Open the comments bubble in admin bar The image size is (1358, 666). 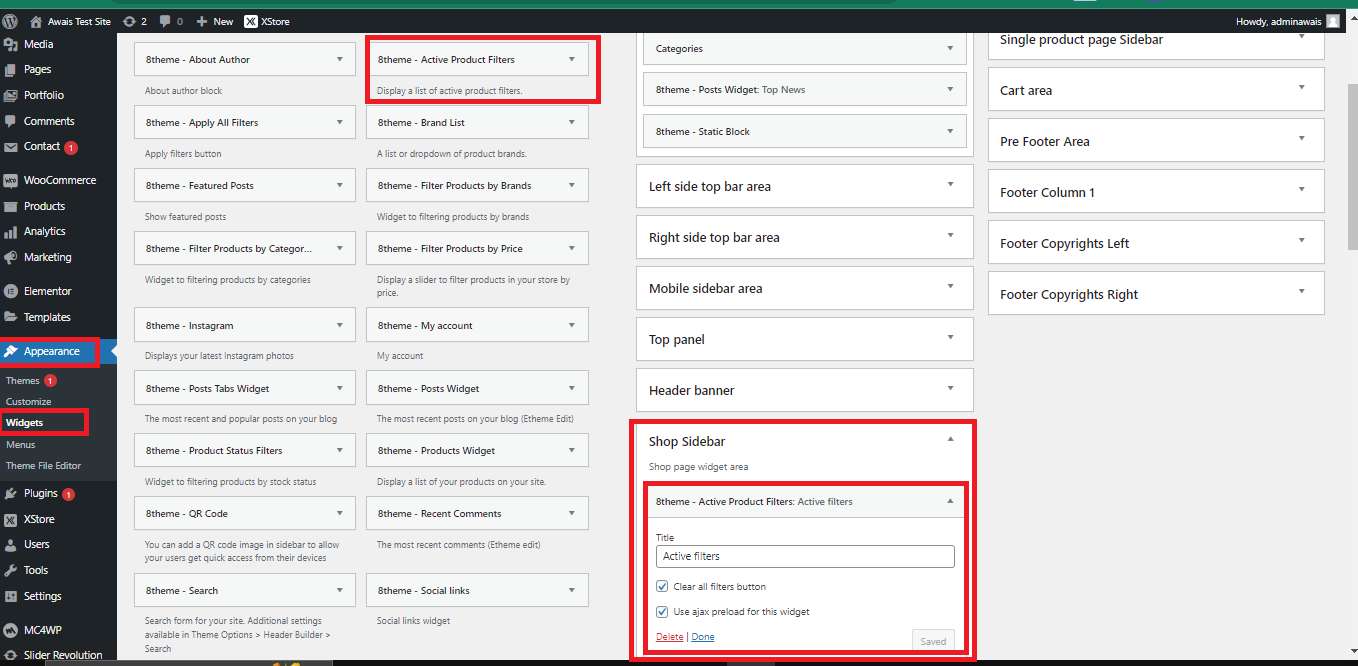[170, 21]
